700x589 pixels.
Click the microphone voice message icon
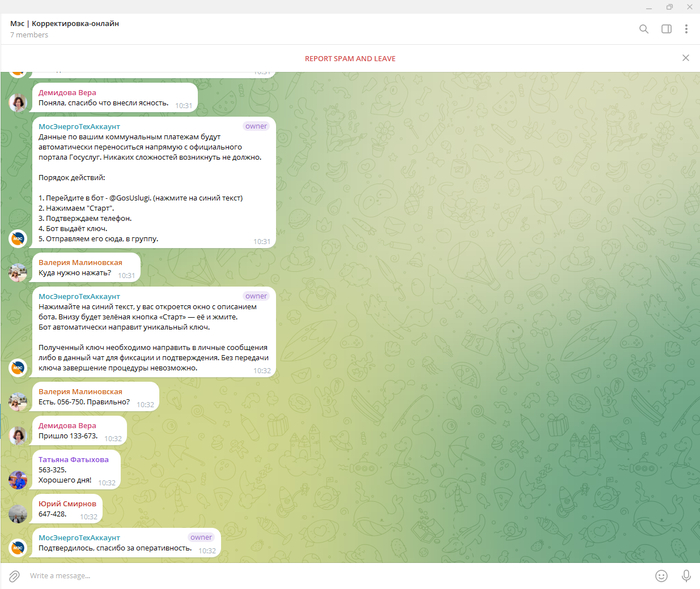686,576
